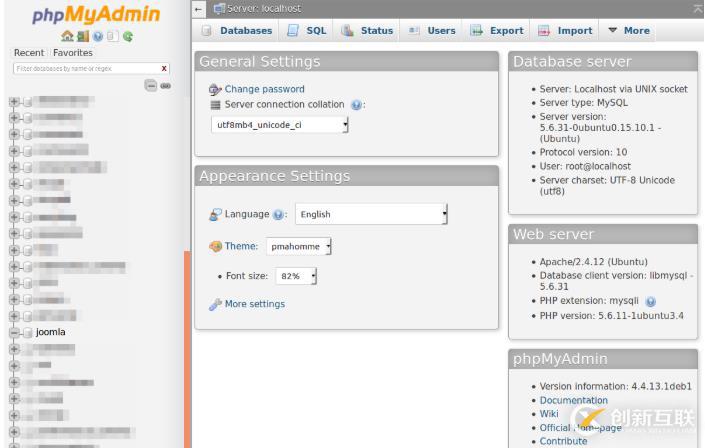Click the Server connection collation list icon
Screen dimensions: 705x448
pos(215,105)
